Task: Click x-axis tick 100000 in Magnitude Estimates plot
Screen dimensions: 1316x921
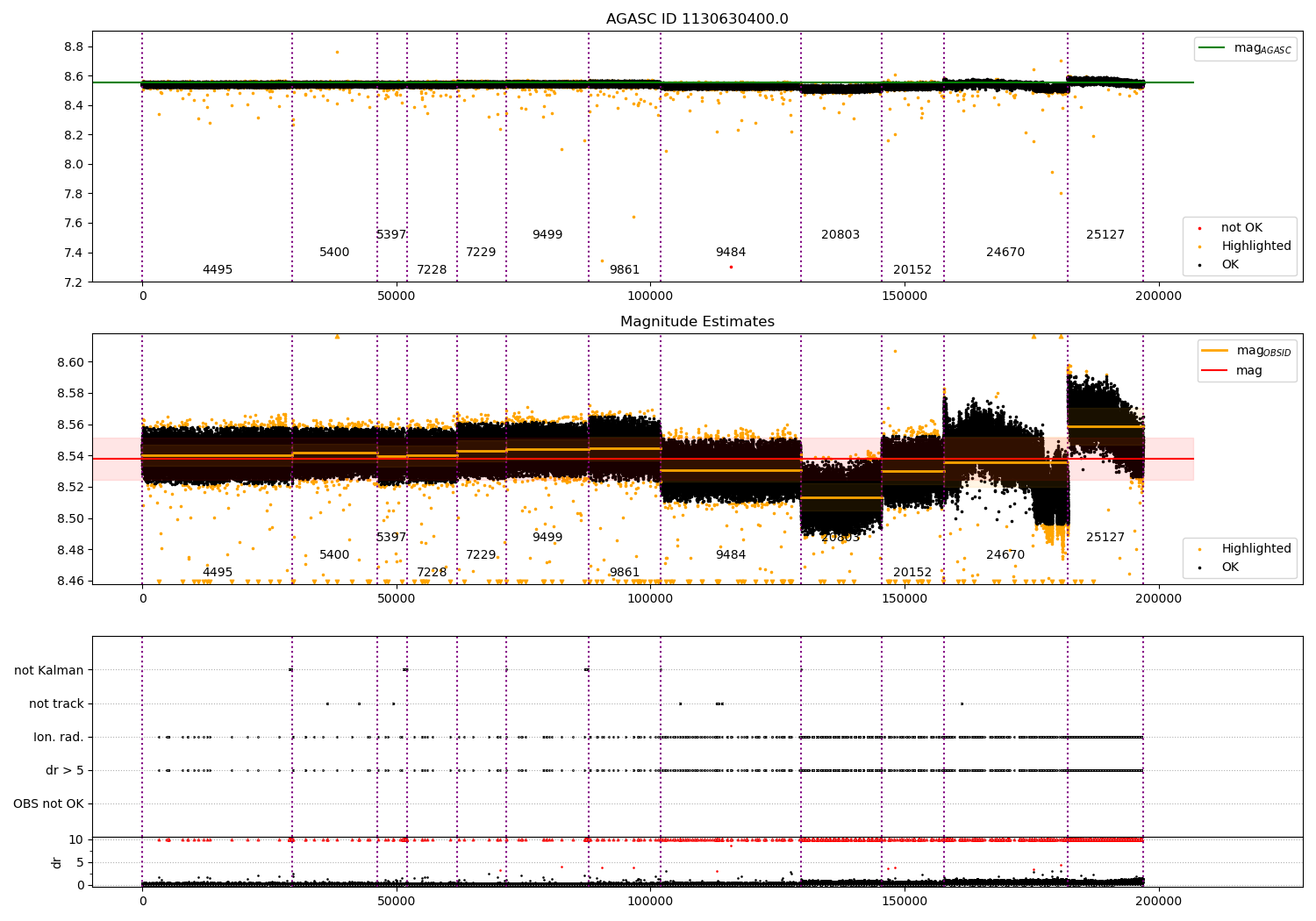Action: coord(650,600)
